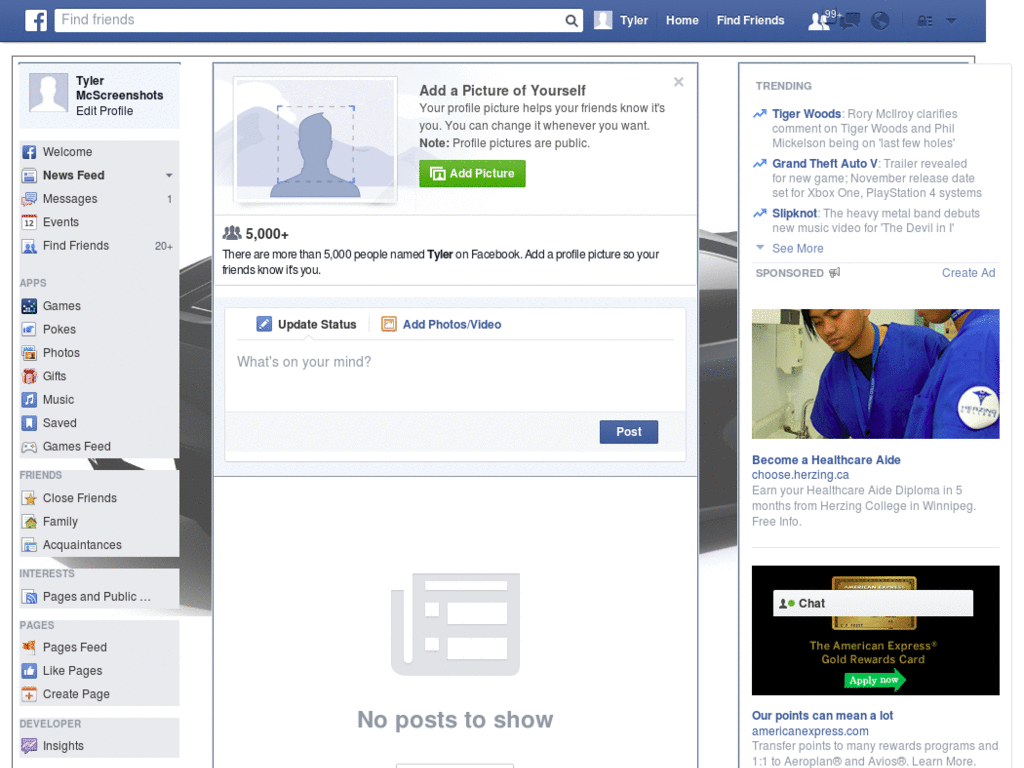Open privacy shortcuts lock icon
Image resolution: width=1024 pixels, height=768 pixels.
click(925, 21)
